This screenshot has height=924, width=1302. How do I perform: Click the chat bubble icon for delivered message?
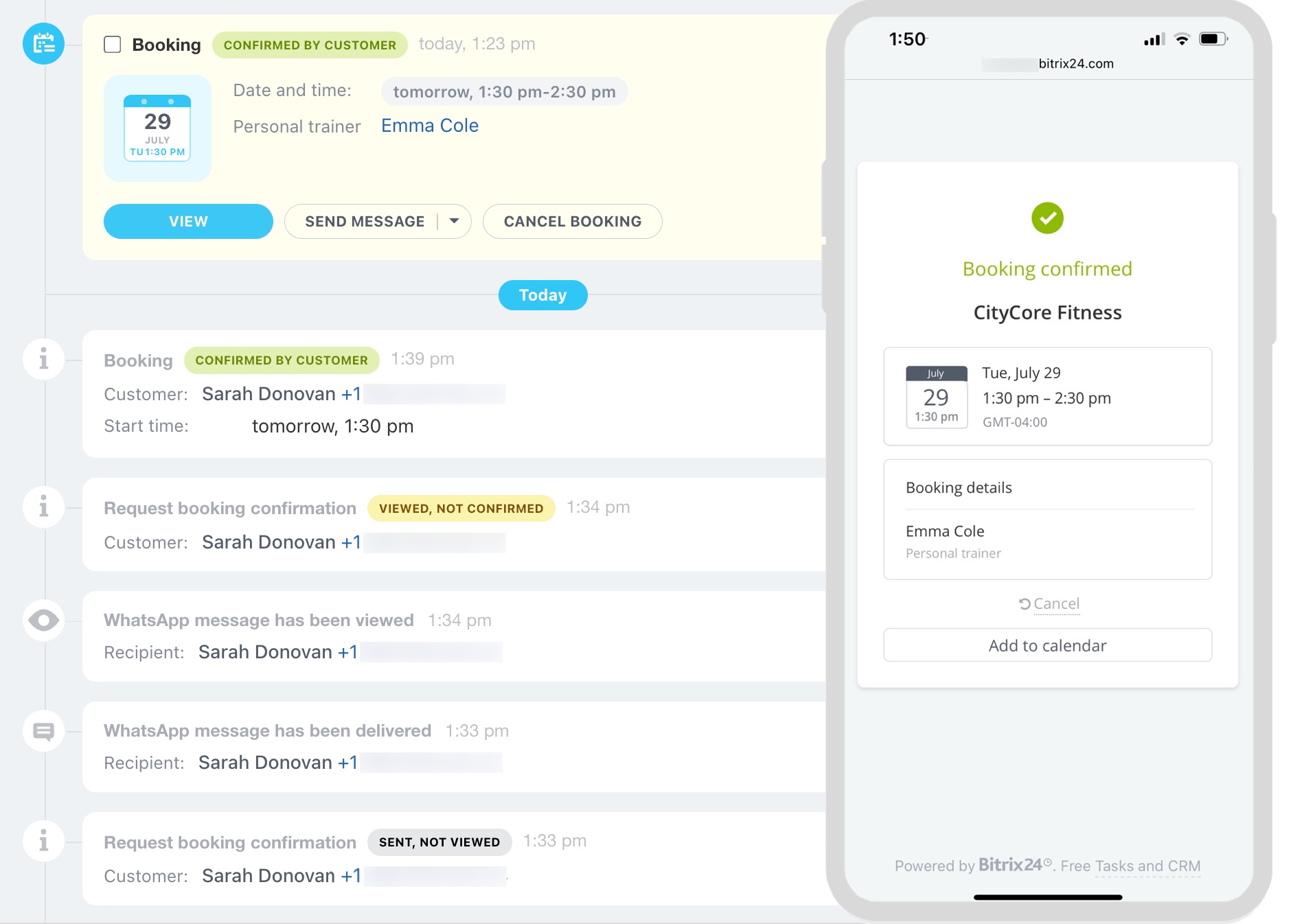(43, 731)
